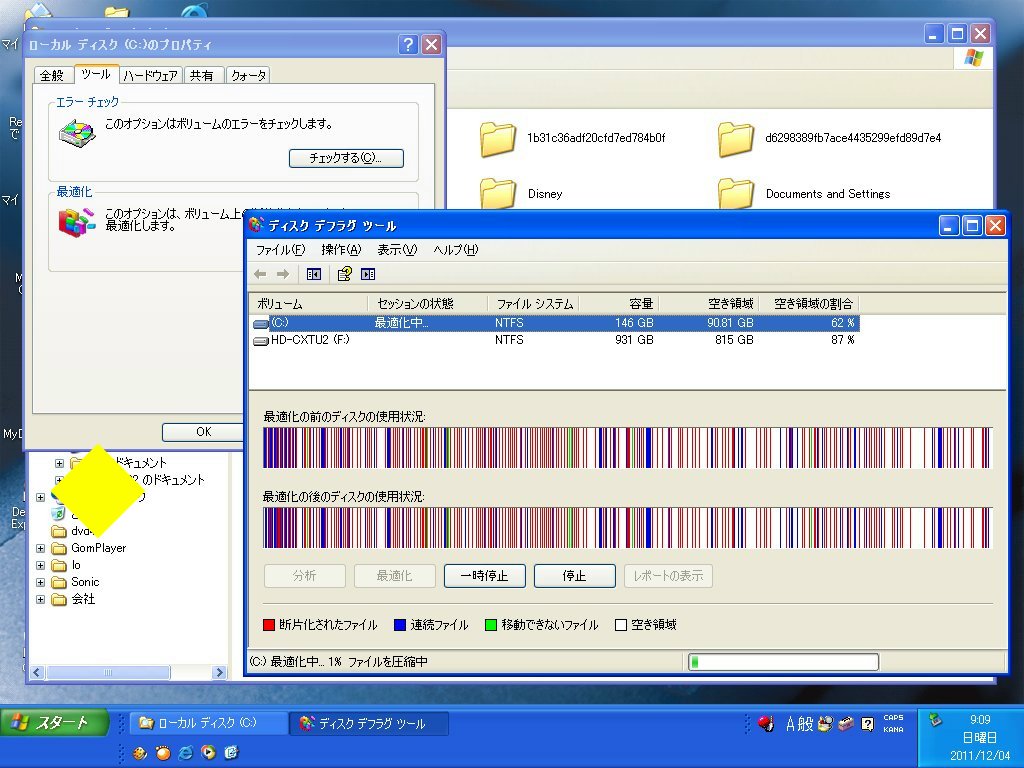Open the 操作(A) menu
This screenshot has height=768, width=1024.
(340, 250)
